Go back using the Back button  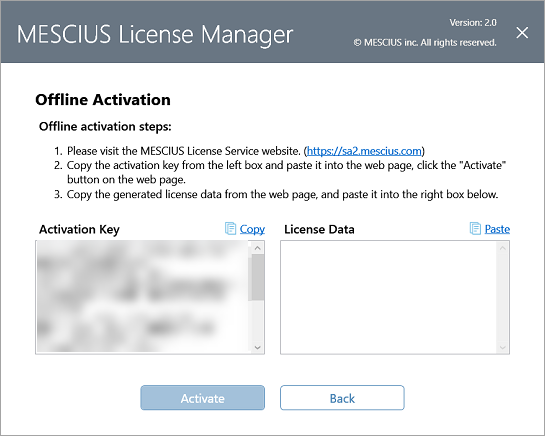coord(342,398)
